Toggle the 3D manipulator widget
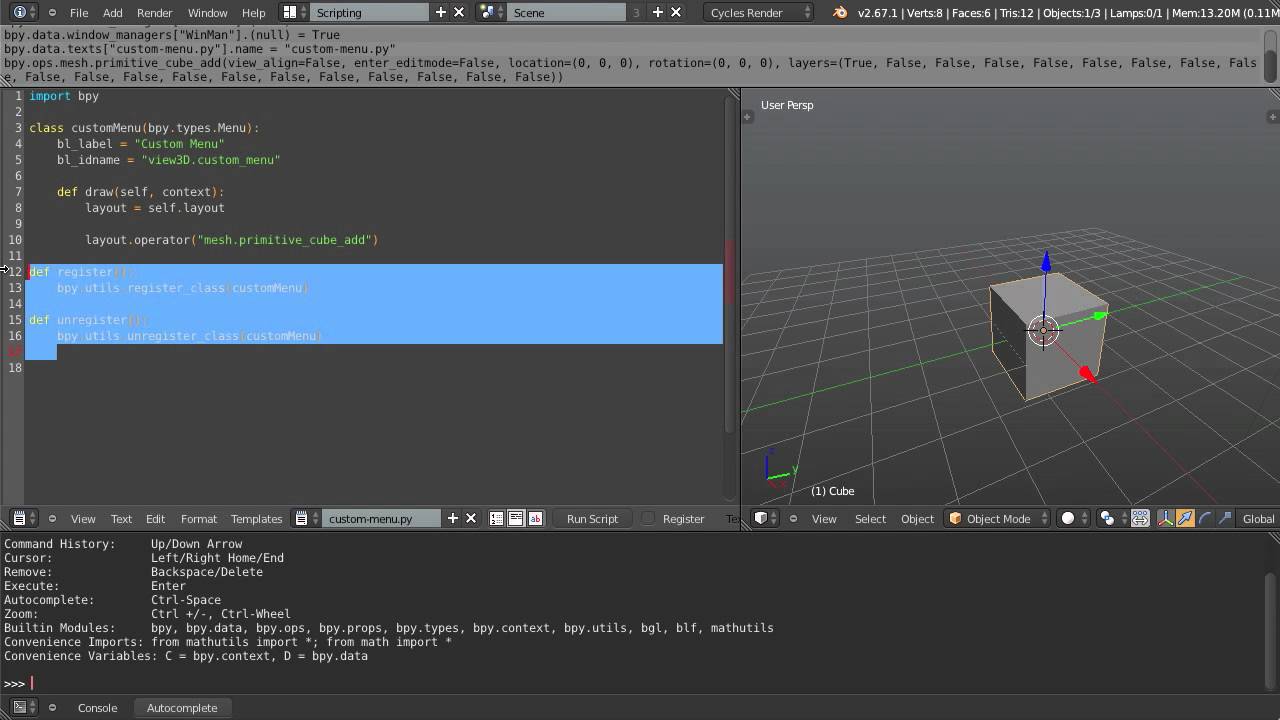Image resolution: width=1280 pixels, height=720 pixels. click(1166, 518)
